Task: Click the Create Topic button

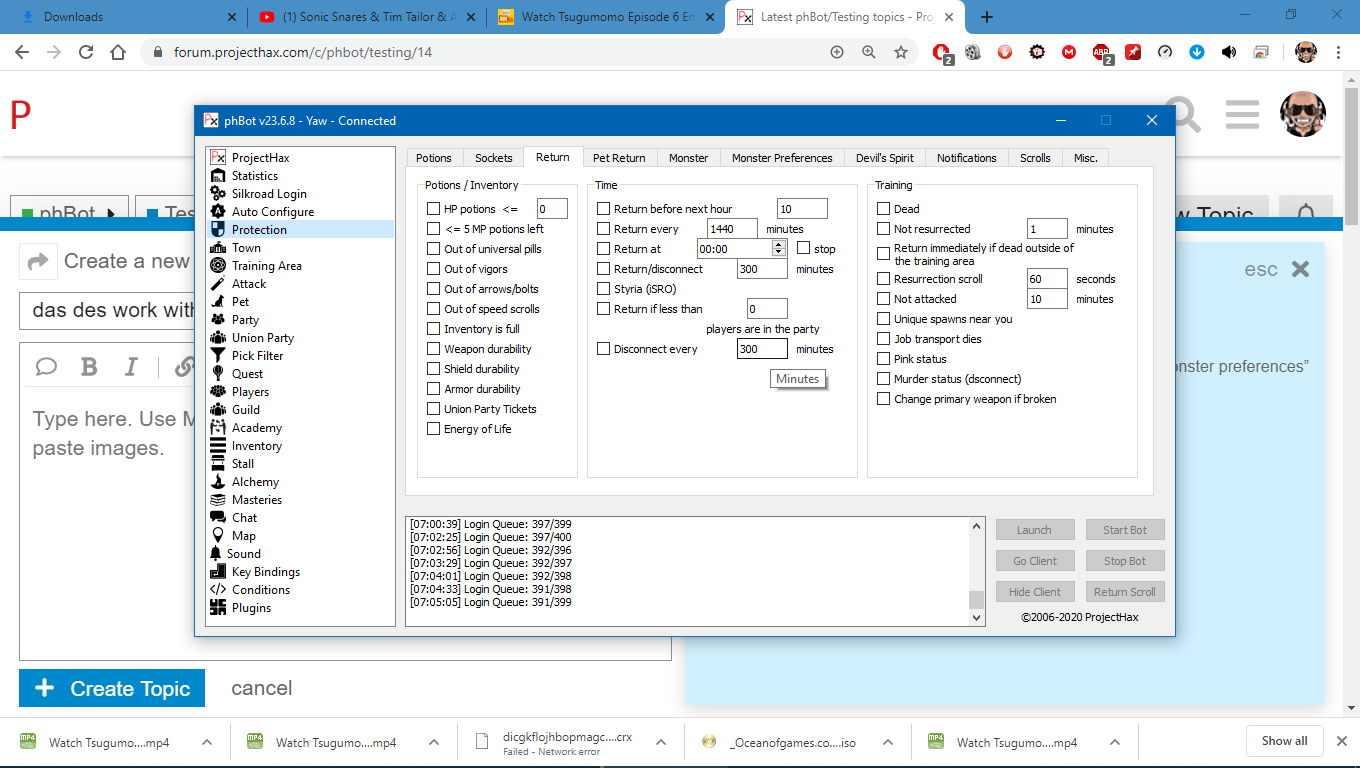Action: [x=112, y=689]
